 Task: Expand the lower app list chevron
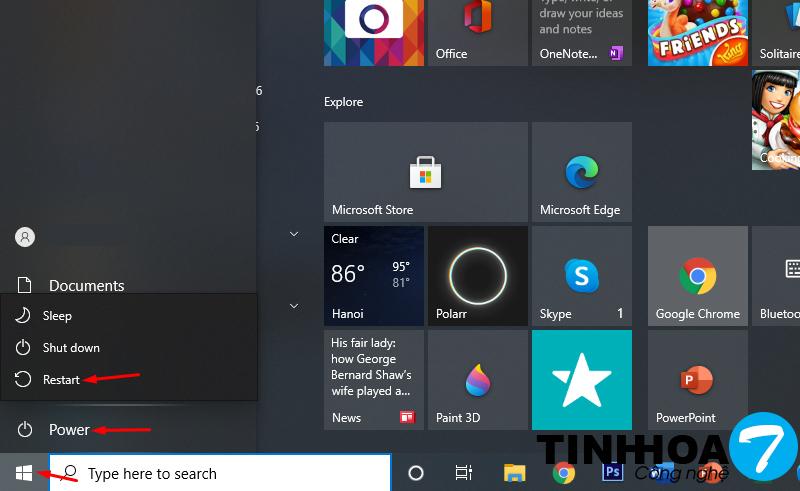pos(294,306)
